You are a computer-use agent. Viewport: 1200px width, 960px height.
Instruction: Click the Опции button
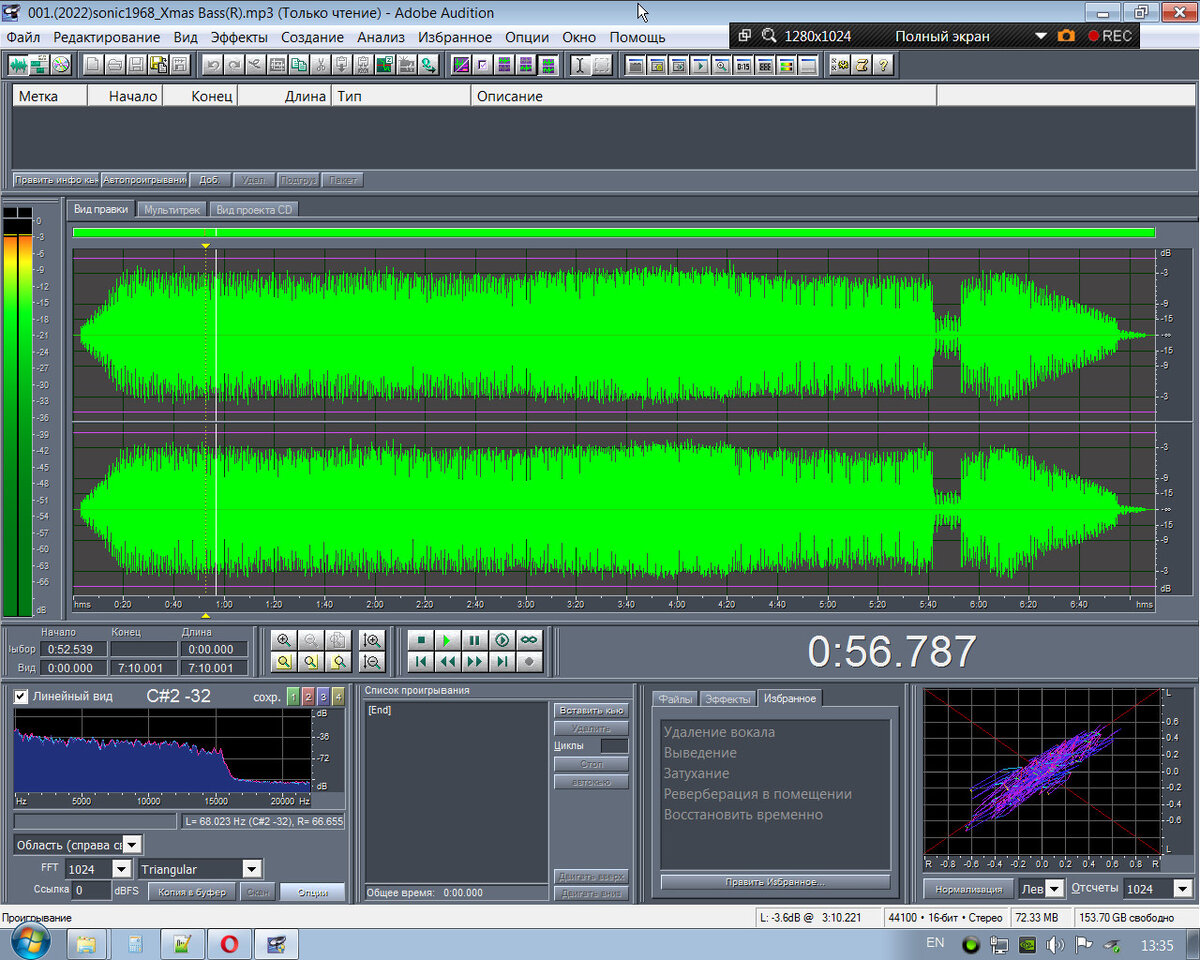point(312,892)
